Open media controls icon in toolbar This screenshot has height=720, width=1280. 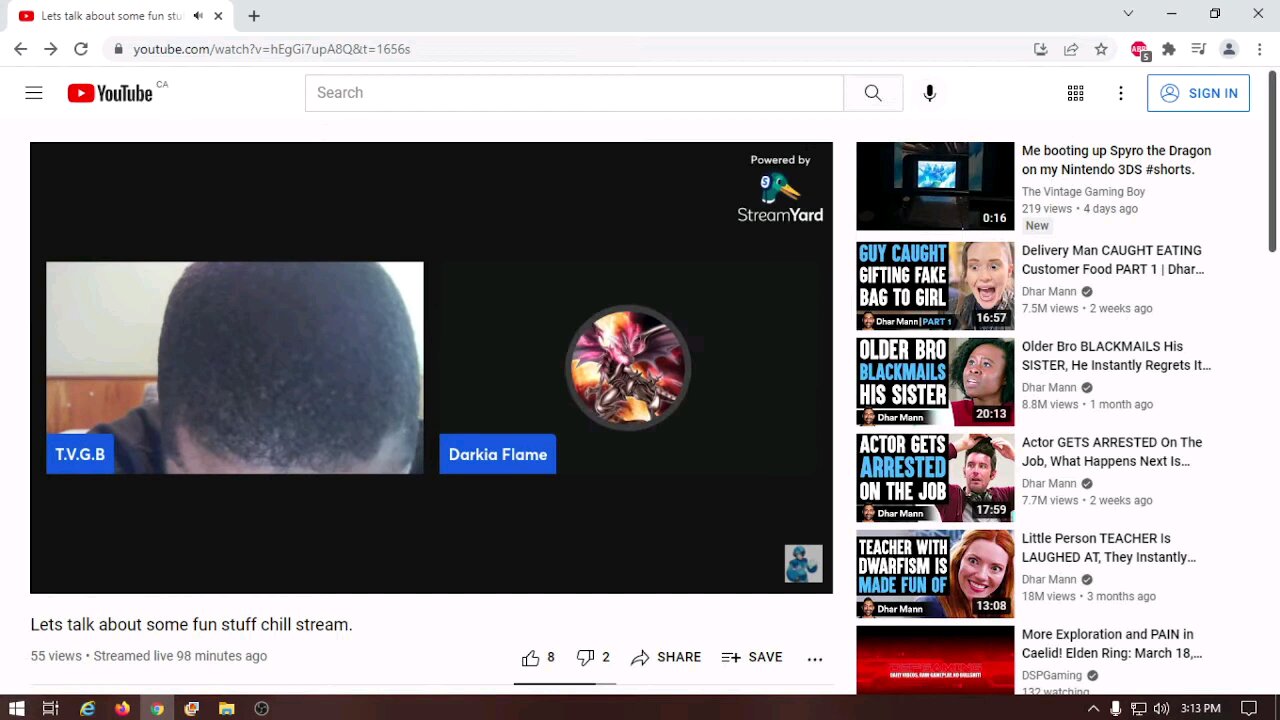1199,49
